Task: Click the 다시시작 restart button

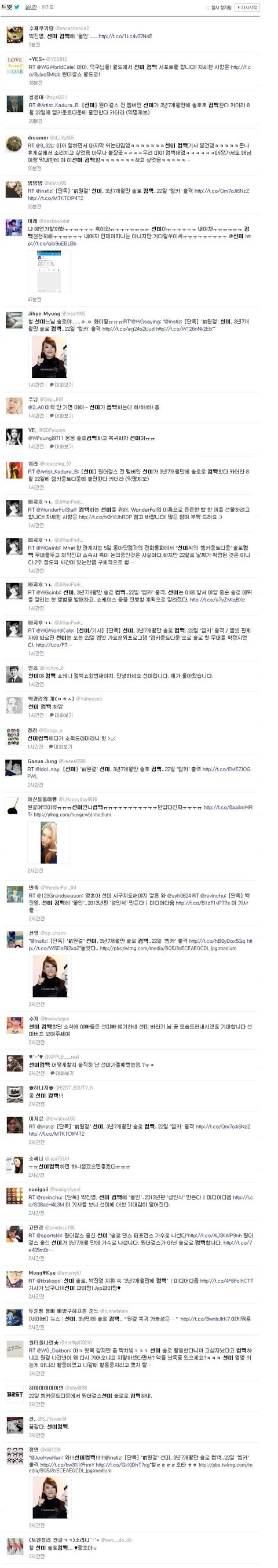Action: click(247, 8)
